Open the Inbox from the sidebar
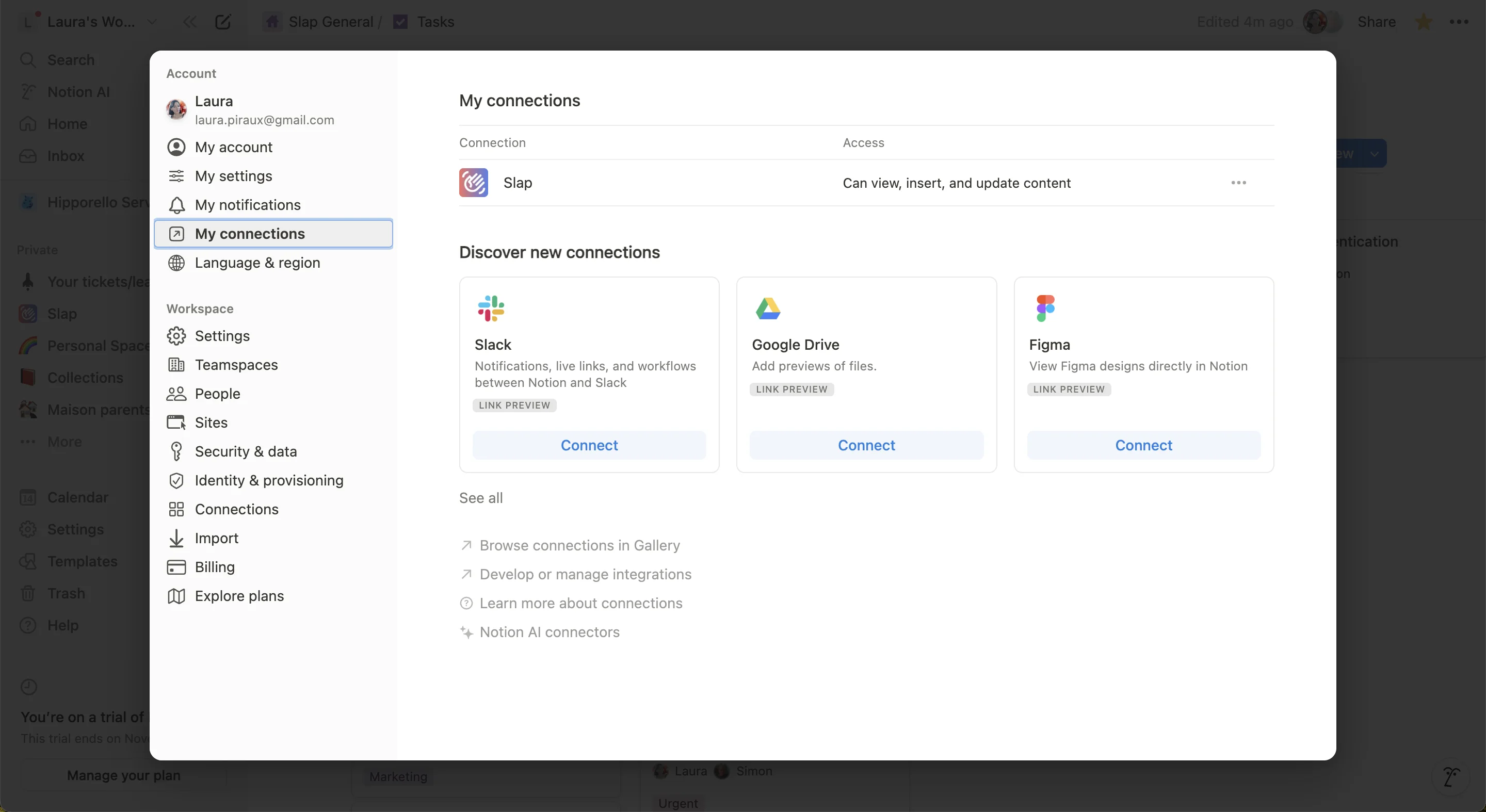Image resolution: width=1486 pixels, height=812 pixels. tap(64, 156)
